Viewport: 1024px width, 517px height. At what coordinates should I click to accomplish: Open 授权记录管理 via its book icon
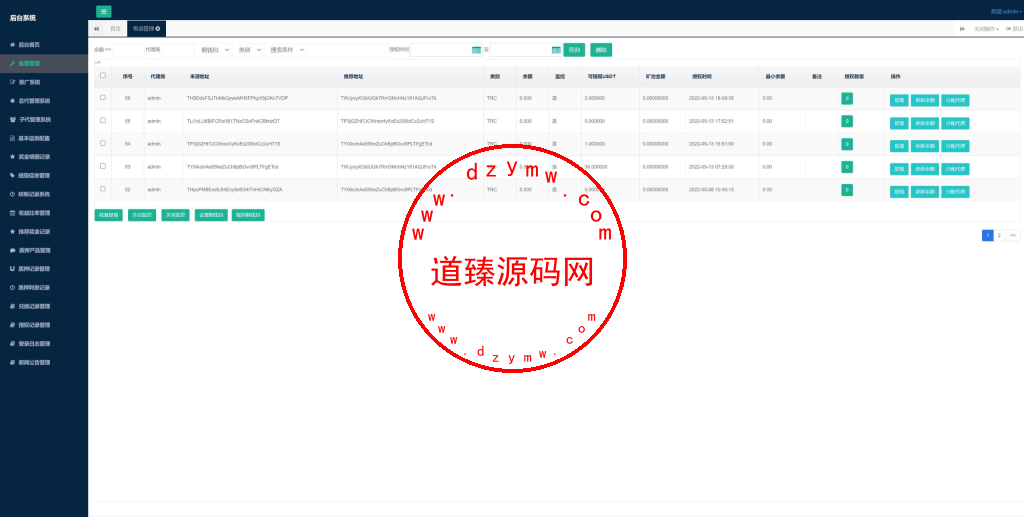[x=12, y=325]
